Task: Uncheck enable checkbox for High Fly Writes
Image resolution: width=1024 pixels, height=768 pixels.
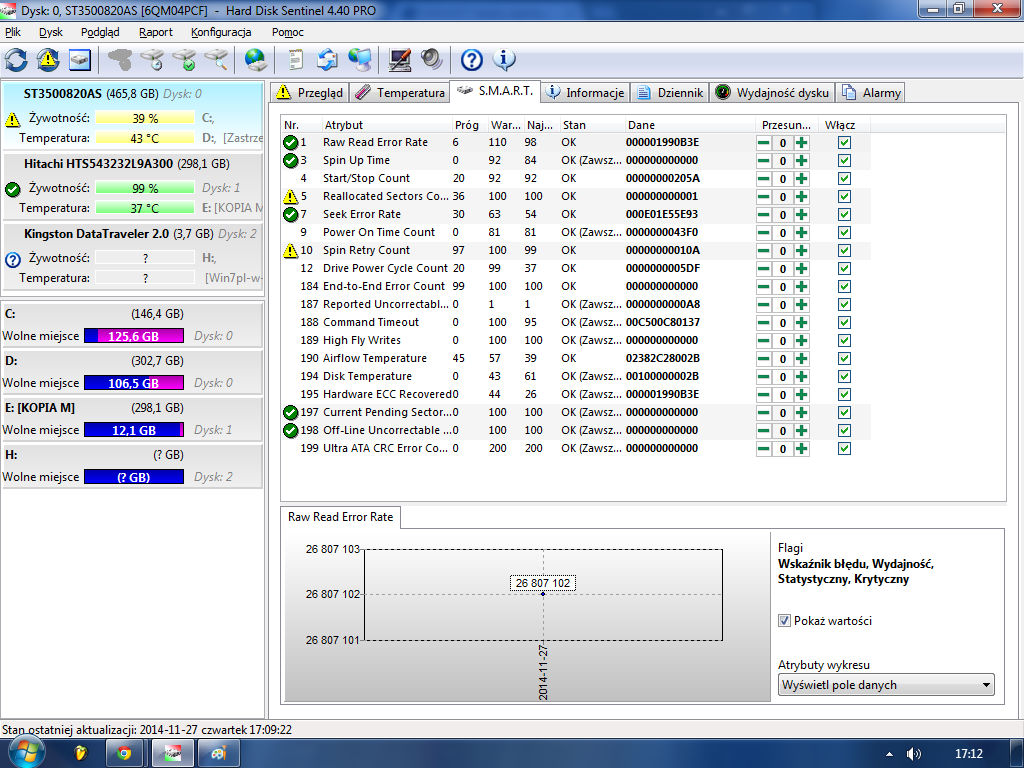Action: pyautogui.click(x=844, y=341)
